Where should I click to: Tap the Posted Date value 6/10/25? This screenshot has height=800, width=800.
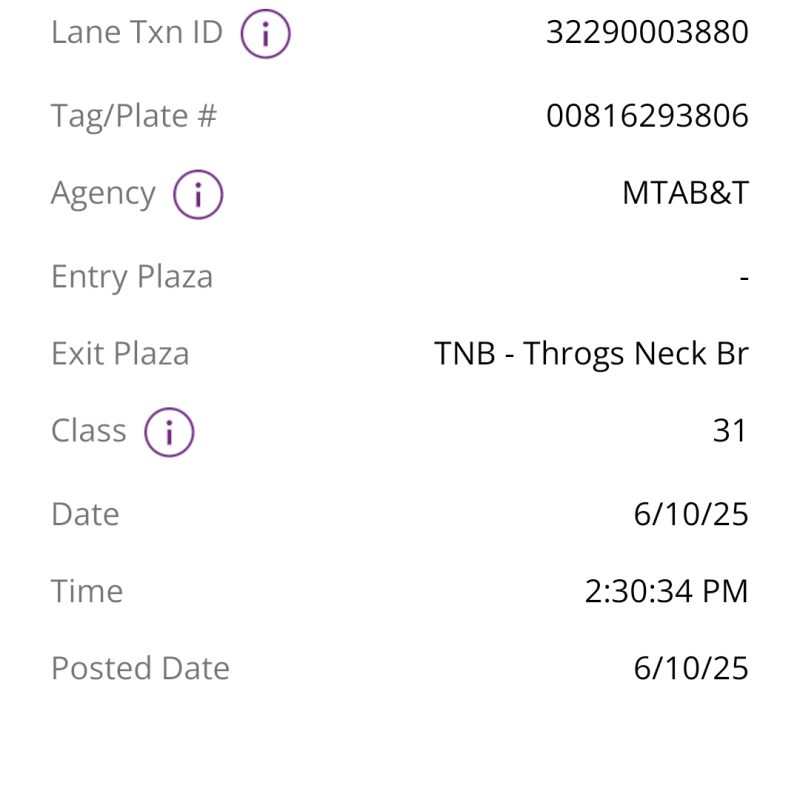click(x=691, y=668)
